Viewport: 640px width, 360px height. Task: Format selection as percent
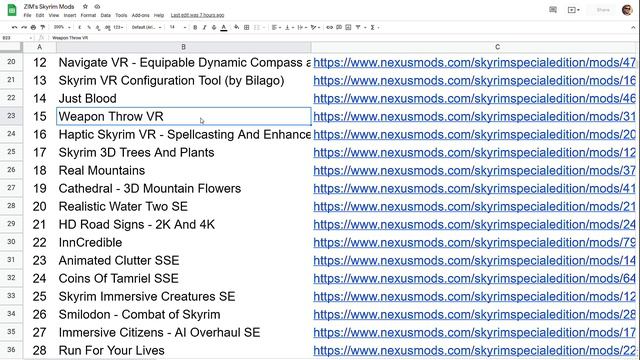(89, 27)
